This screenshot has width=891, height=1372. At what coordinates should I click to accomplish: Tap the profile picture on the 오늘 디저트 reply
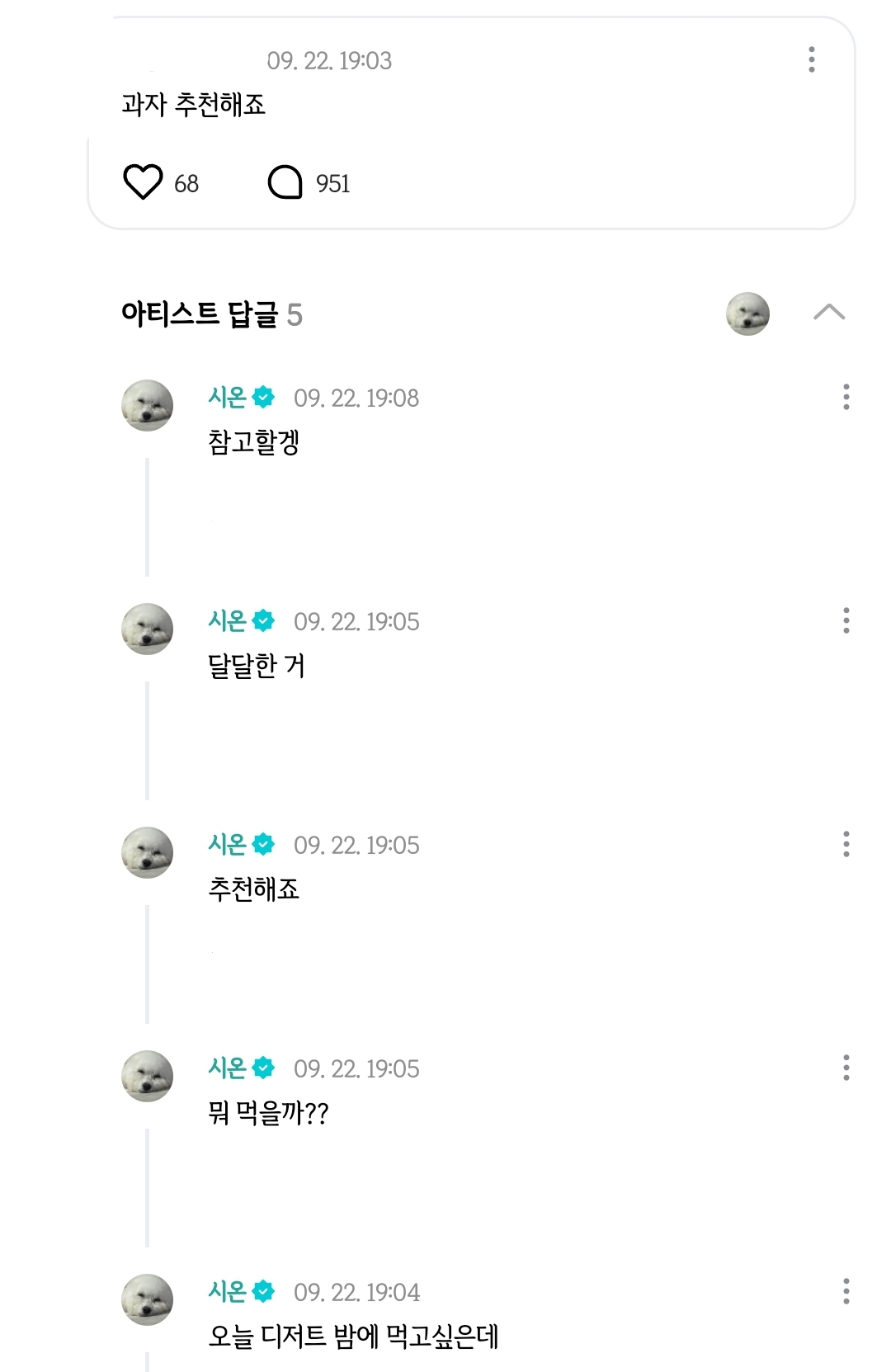(x=148, y=1299)
